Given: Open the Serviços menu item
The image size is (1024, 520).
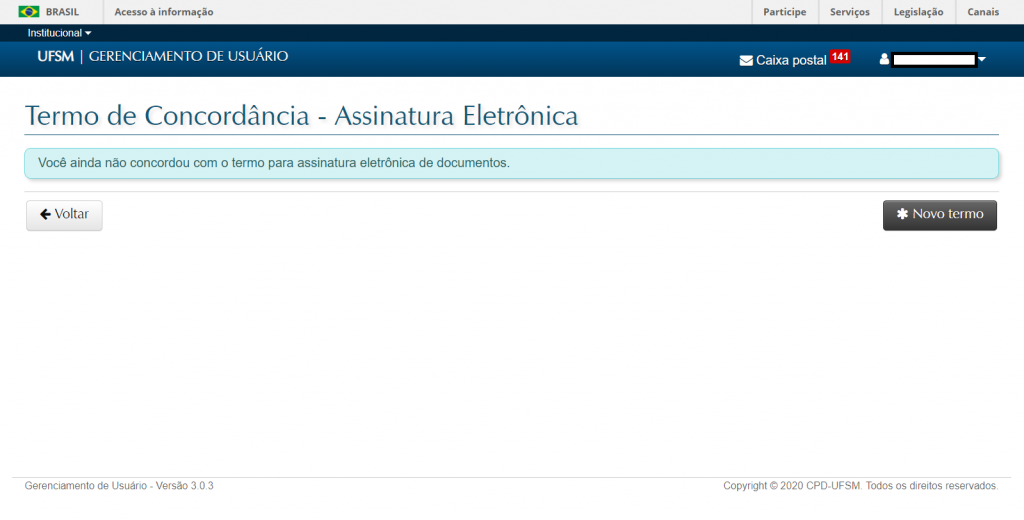Looking at the screenshot, I should click(x=850, y=12).
